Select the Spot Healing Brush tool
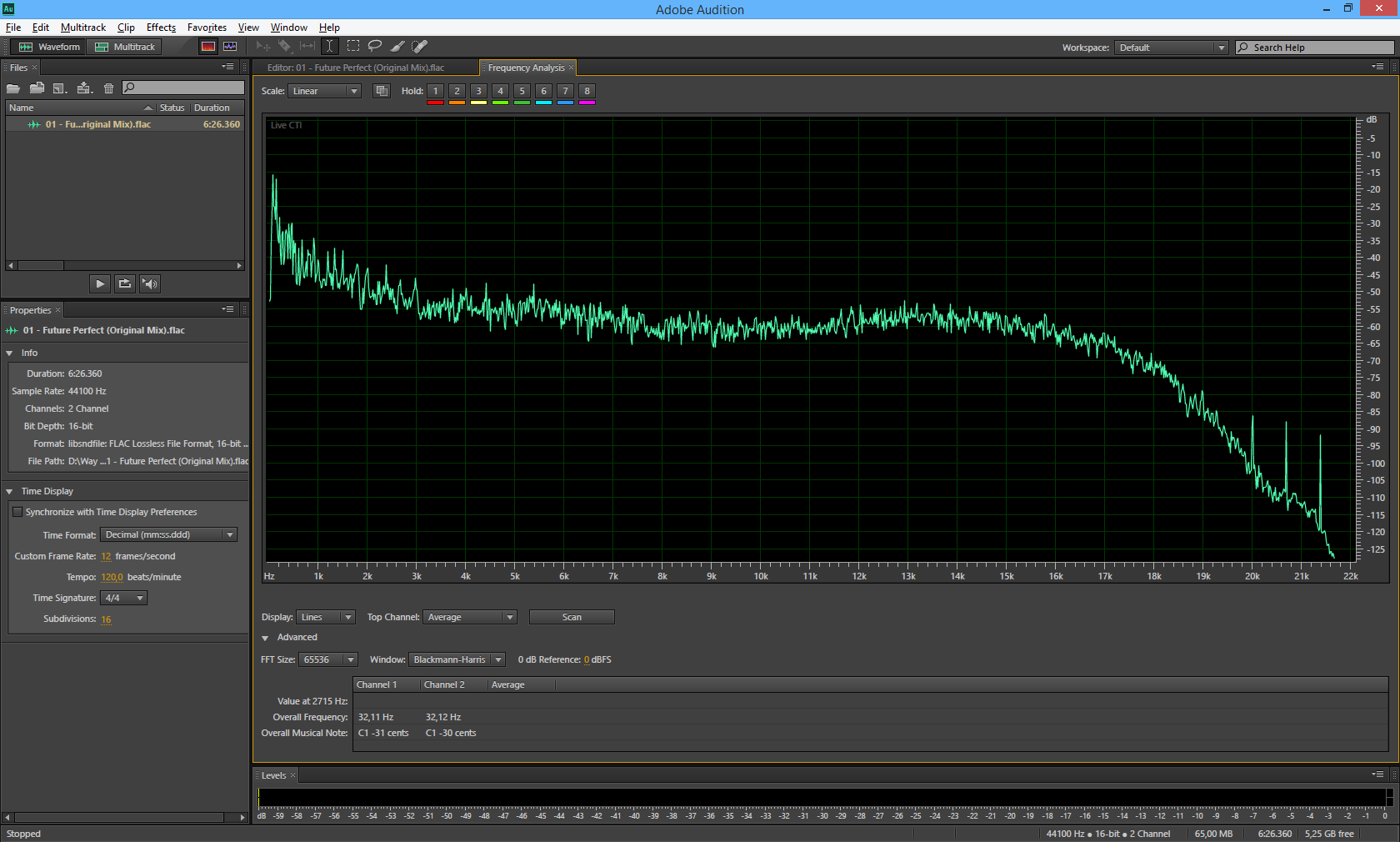Image resolution: width=1400 pixels, height=842 pixels. click(x=420, y=47)
